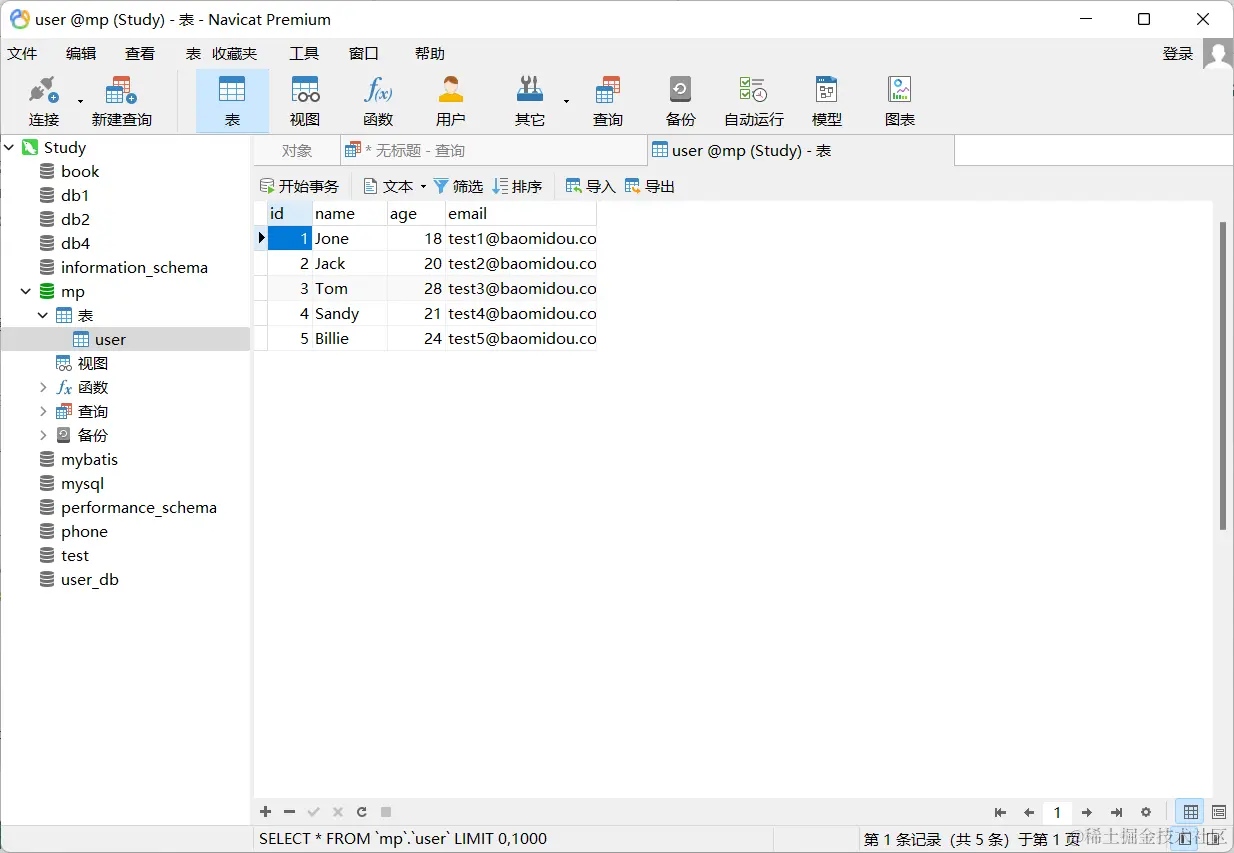Click the cell test3@baomidou.co
The image size is (1234, 853).
coord(521,288)
